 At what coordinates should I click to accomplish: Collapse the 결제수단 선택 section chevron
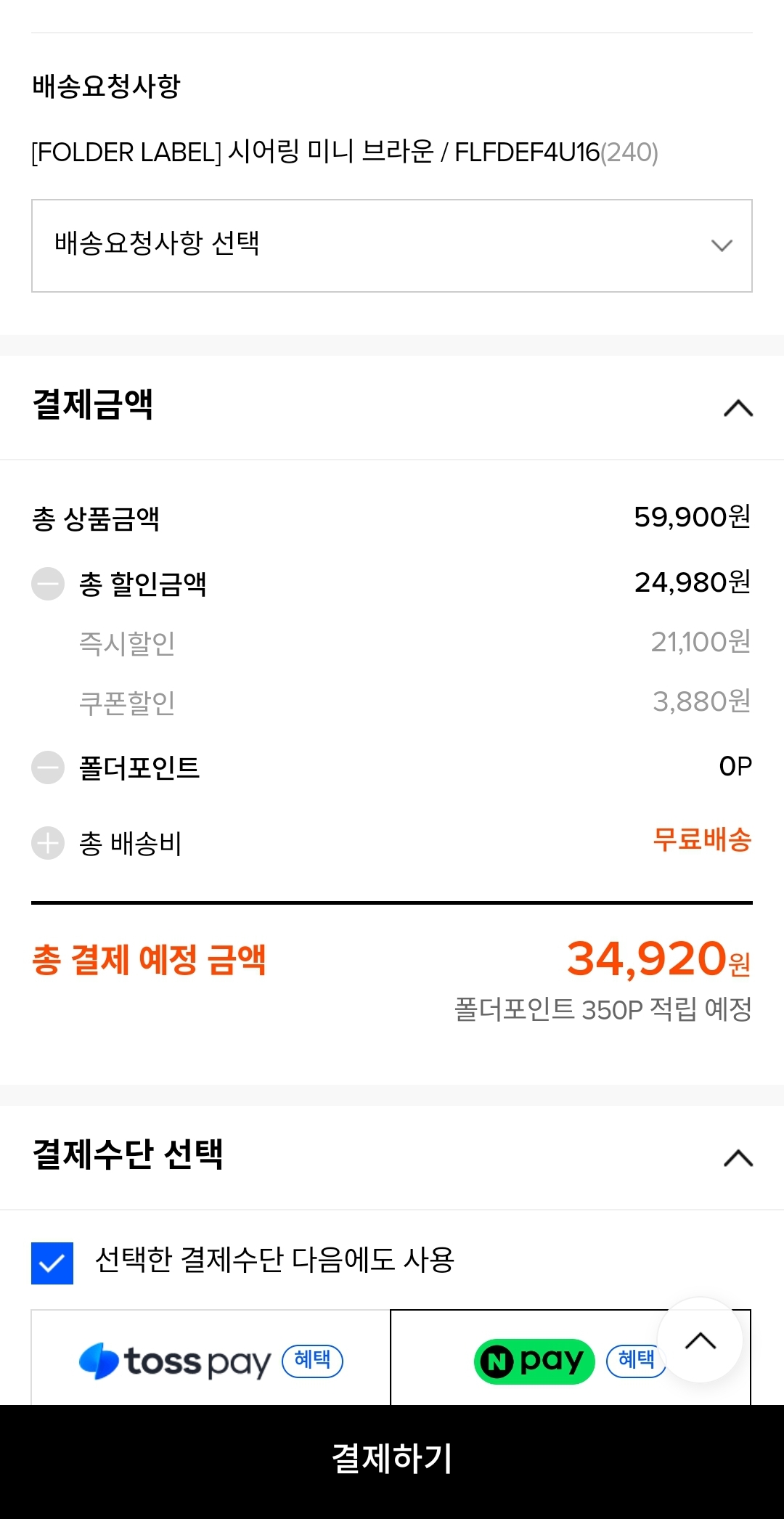738,1158
